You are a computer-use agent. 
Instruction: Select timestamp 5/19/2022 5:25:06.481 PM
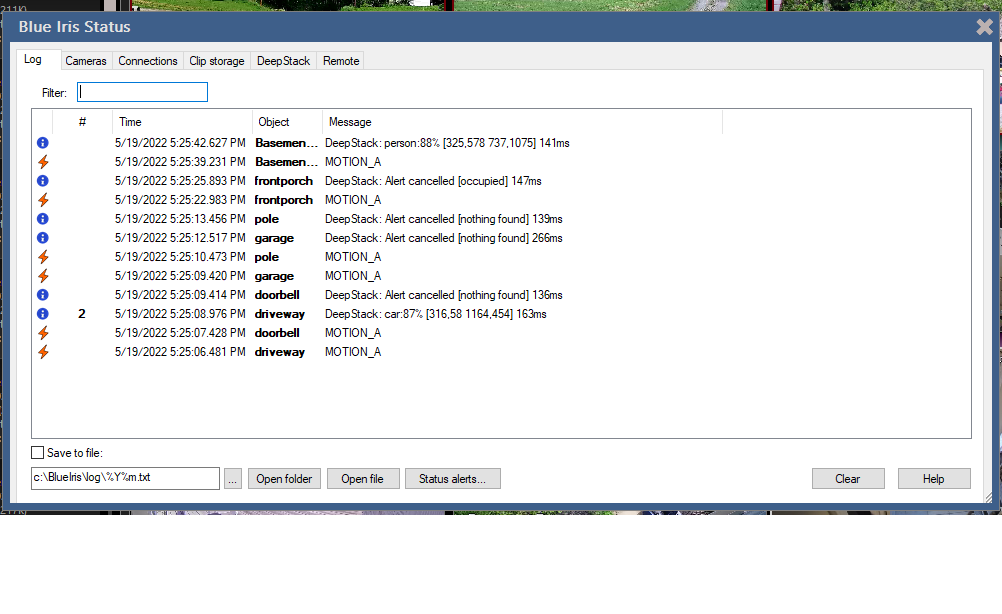[180, 352]
